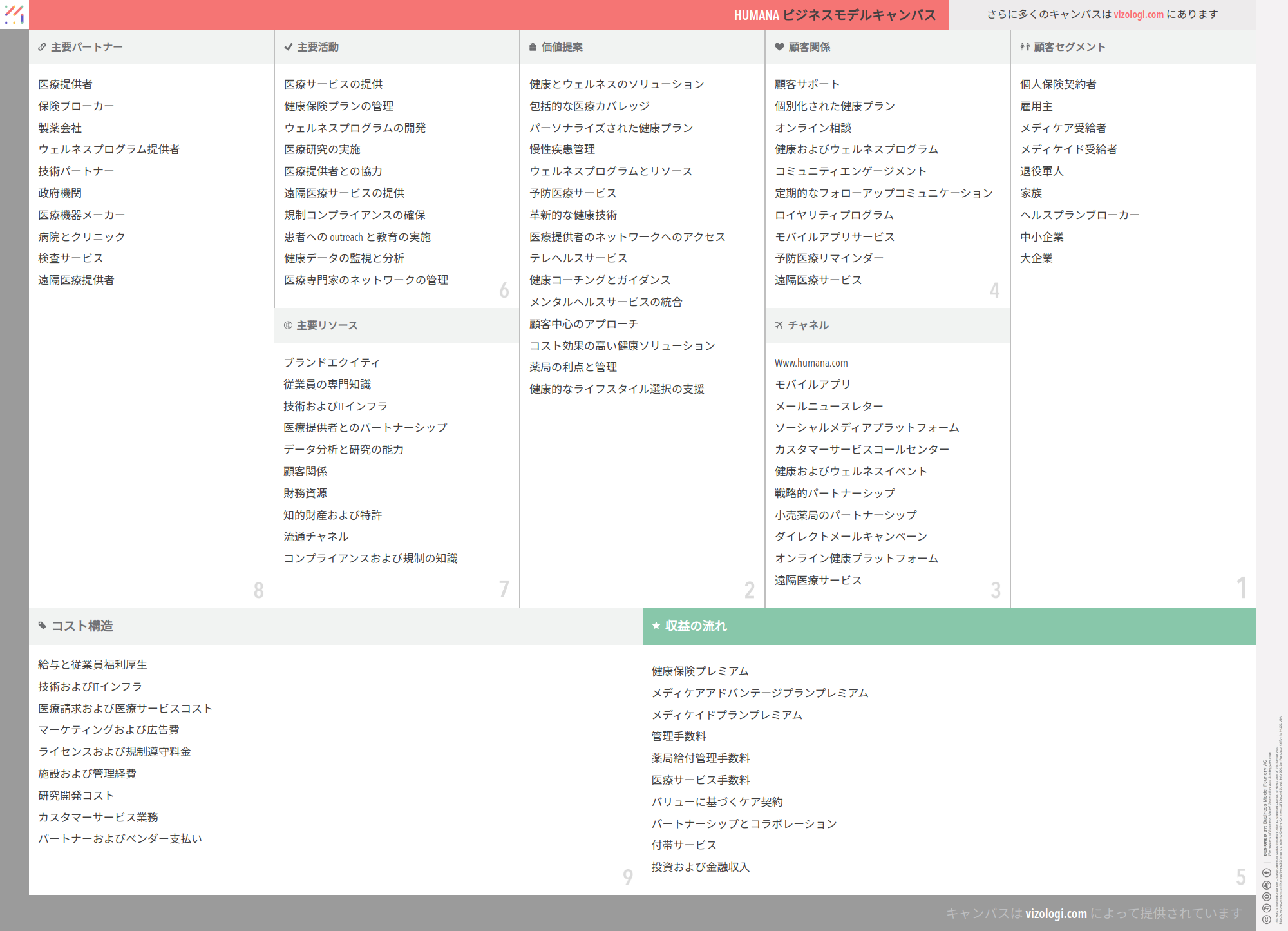Click the HUMANA ビジネスモデルキャンバス title bar
This screenshot has width=1288, height=931.
[835, 15]
